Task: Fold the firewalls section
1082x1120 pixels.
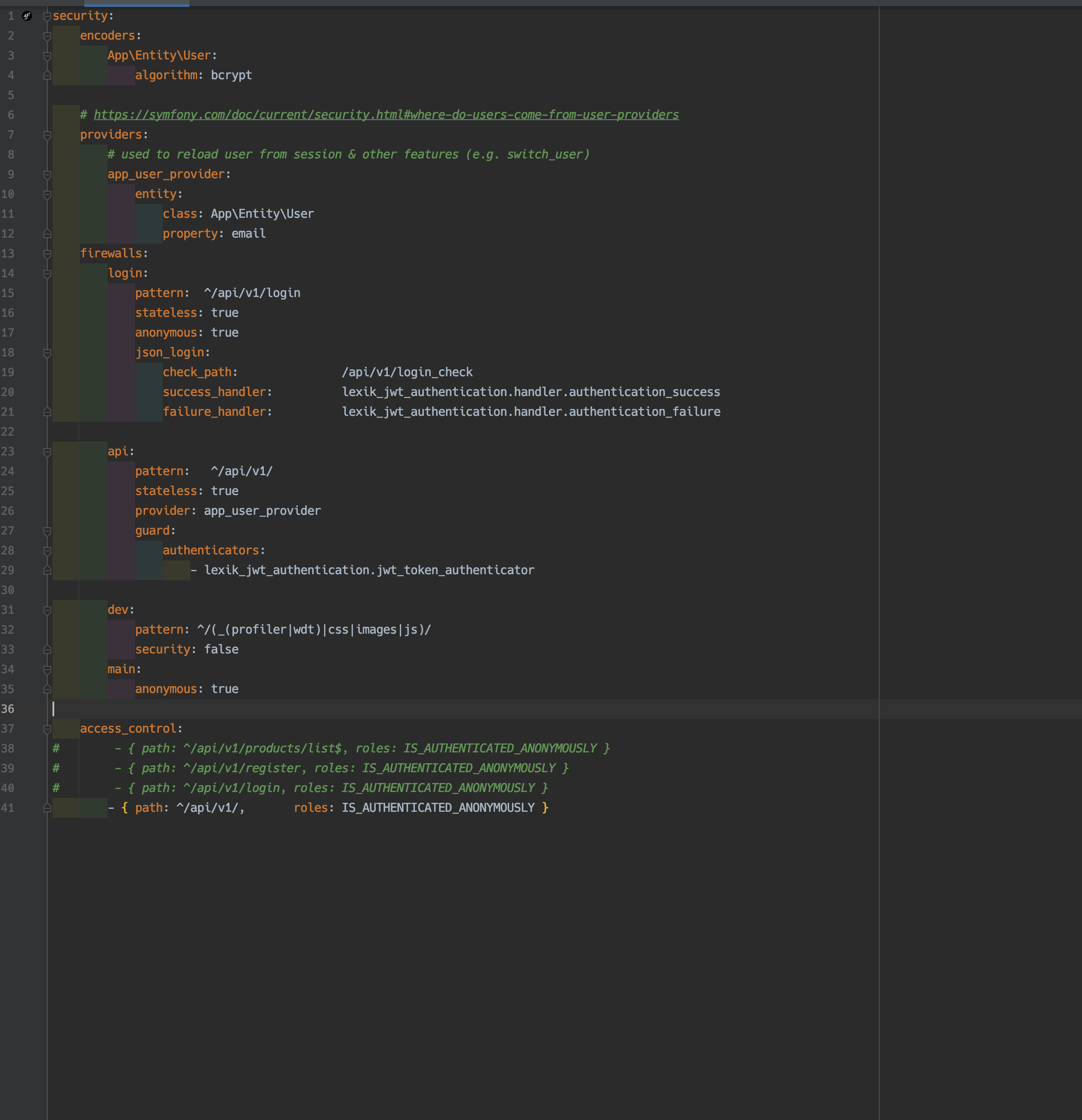Action: pyautogui.click(x=47, y=254)
